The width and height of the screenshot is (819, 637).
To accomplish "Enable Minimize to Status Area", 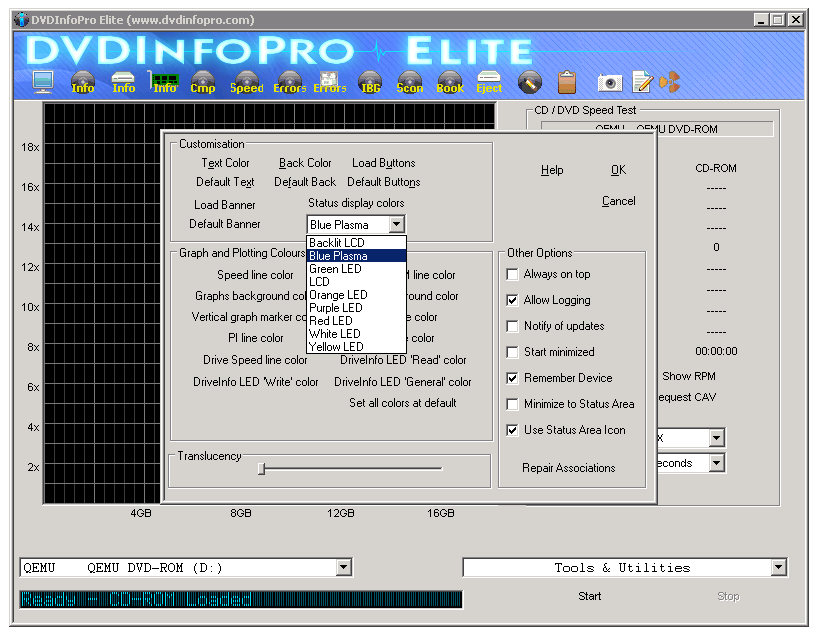I will click(512, 404).
